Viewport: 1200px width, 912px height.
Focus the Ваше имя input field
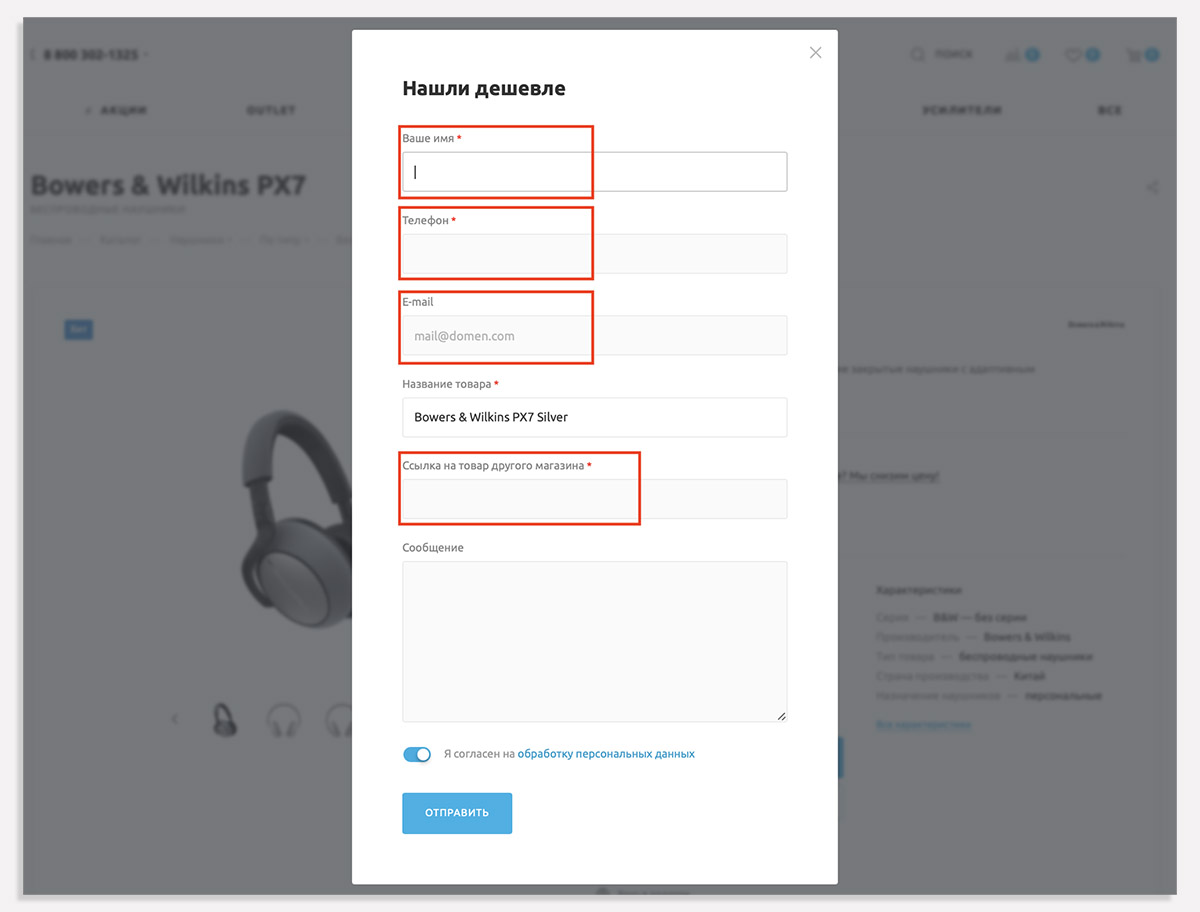[595, 171]
